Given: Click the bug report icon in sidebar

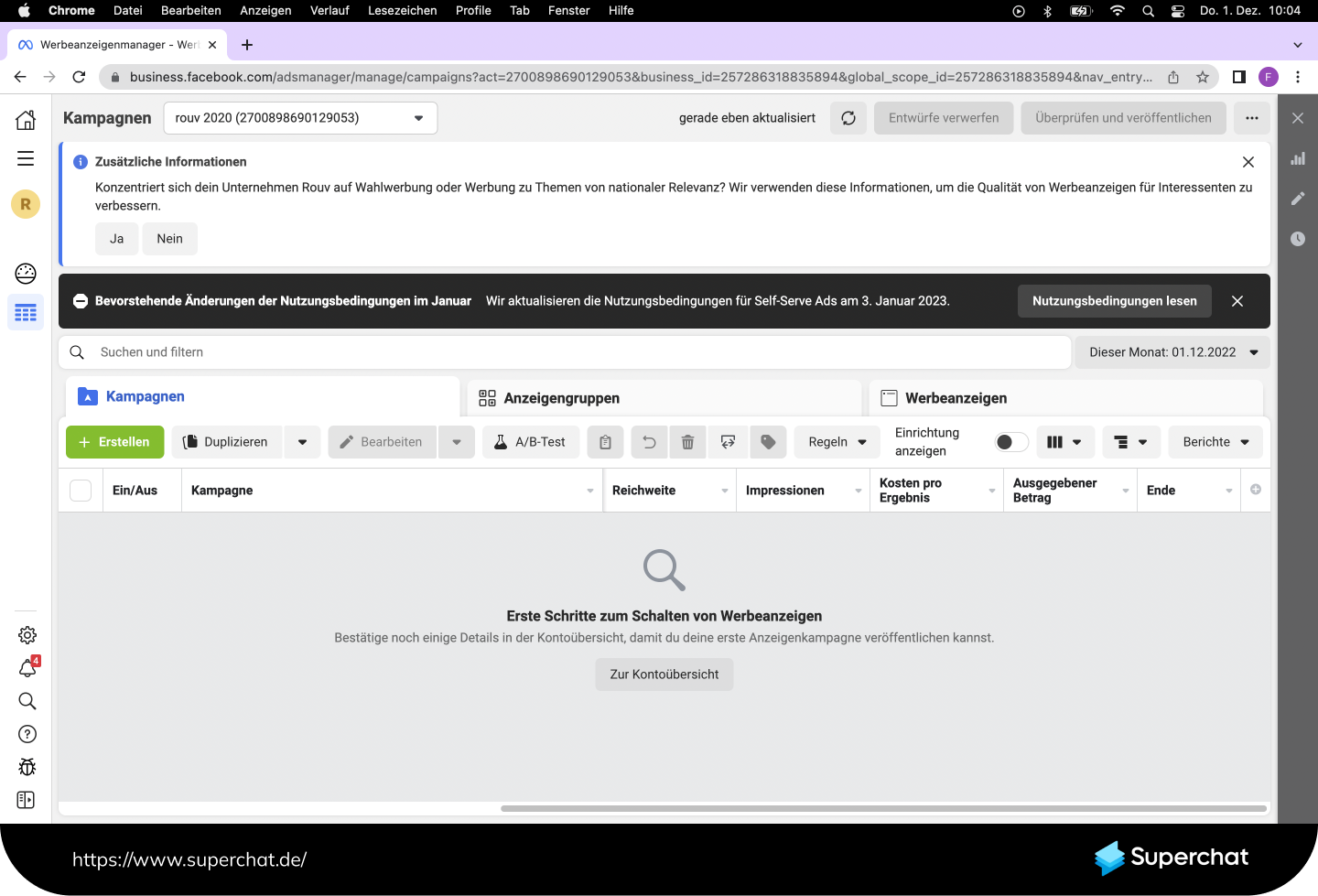Looking at the screenshot, I should [x=27, y=767].
